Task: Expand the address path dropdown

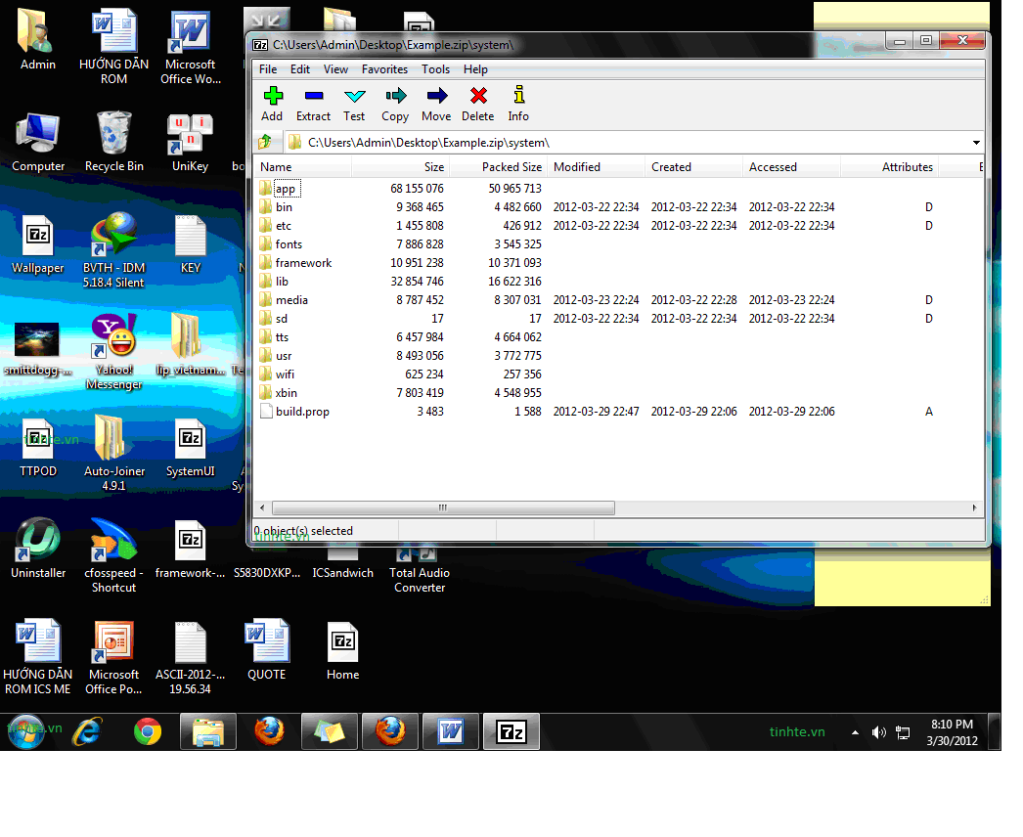Action: [x=976, y=142]
